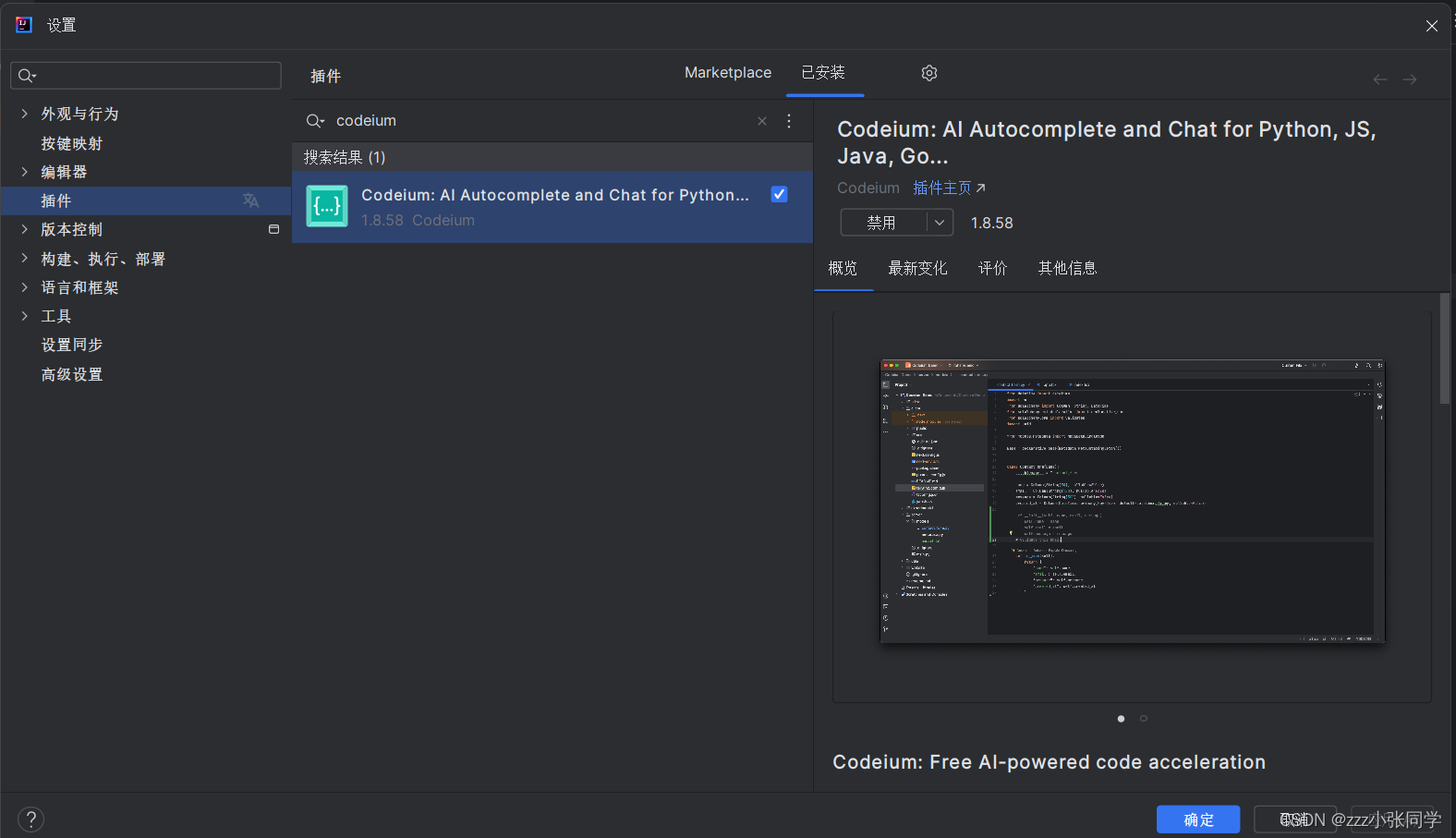Screen dimensions: 1456x838
Task: Select 设置同步 in the settings tree
Action: pos(72,345)
